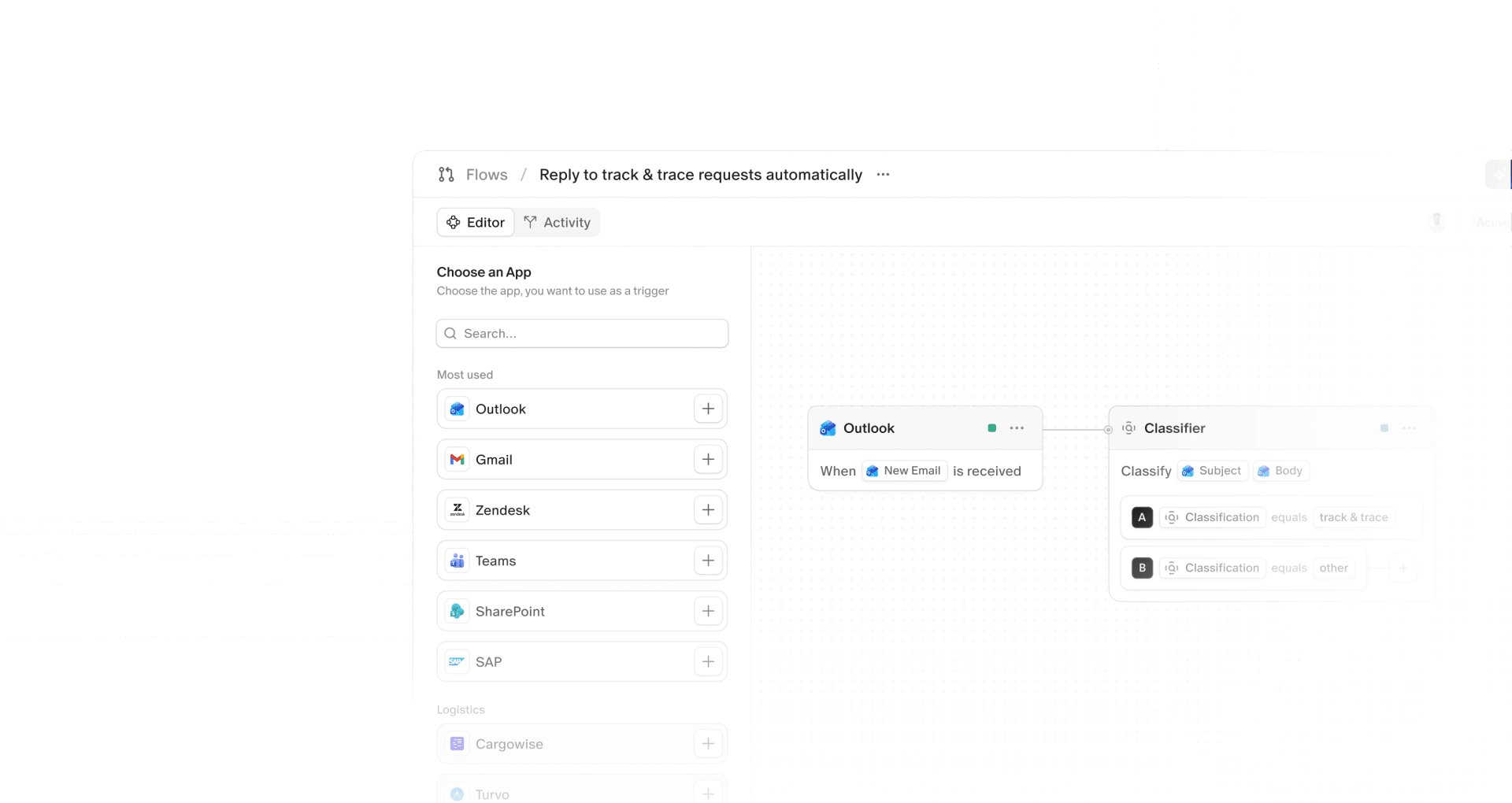Click the Teams row label
The width and height of the screenshot is (1512, 803).
pos(495,561)
